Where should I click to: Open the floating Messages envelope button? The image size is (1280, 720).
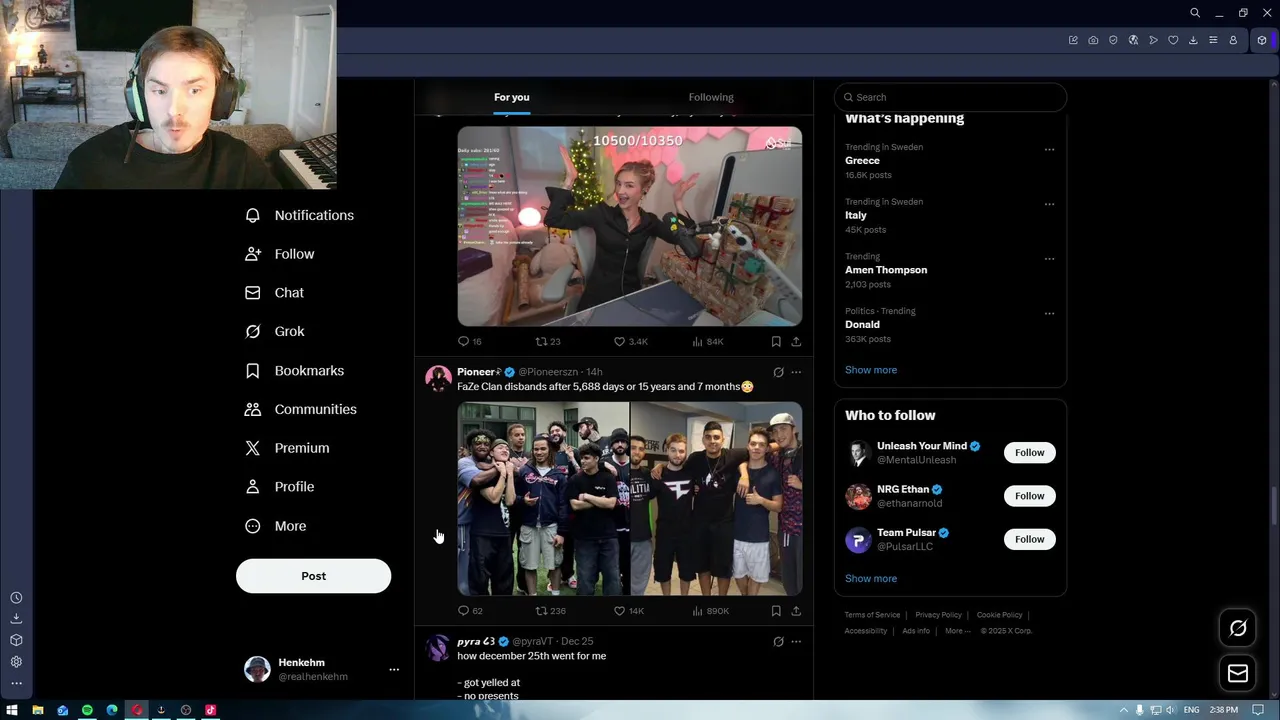pos(1238,674)
